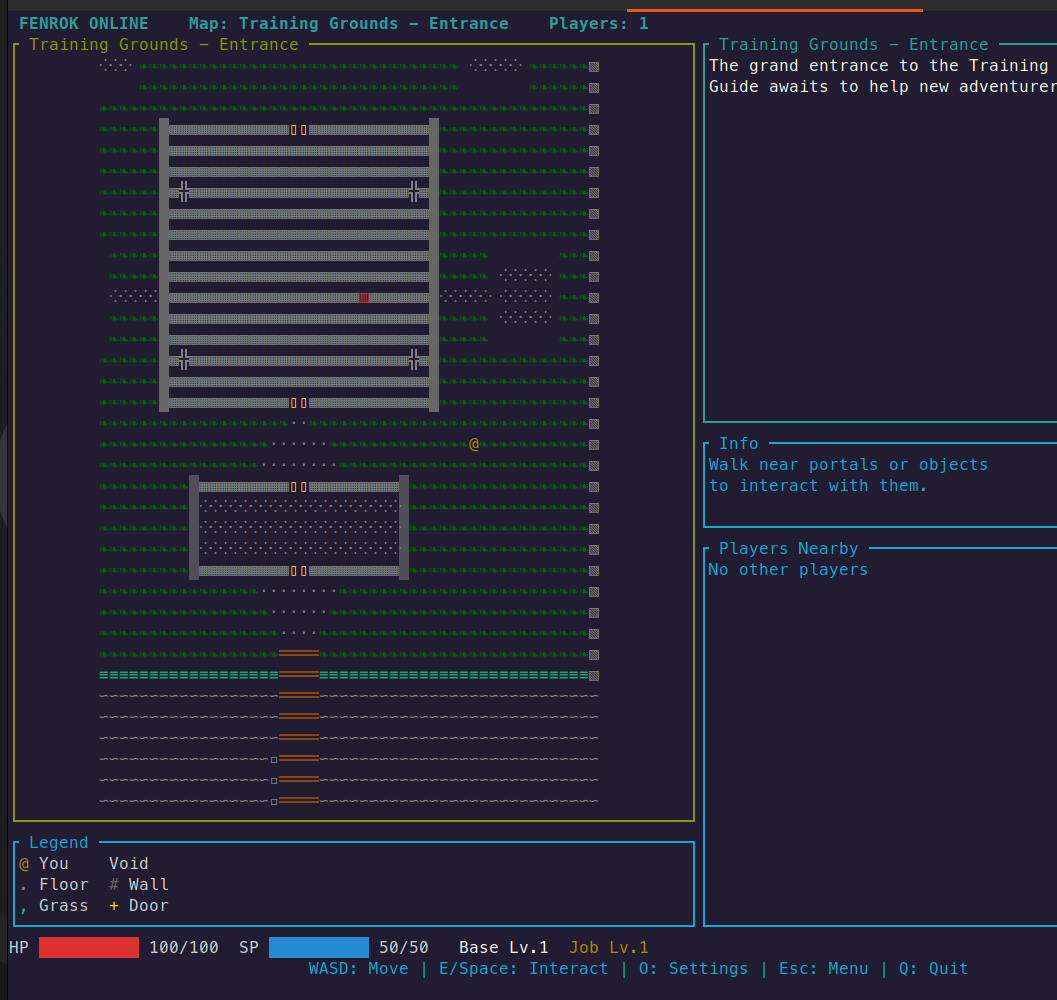Image resolution: width=1057 pixels, height=1000 pixels.
Task: Select the Info panel title
Action: click(738, 444)
